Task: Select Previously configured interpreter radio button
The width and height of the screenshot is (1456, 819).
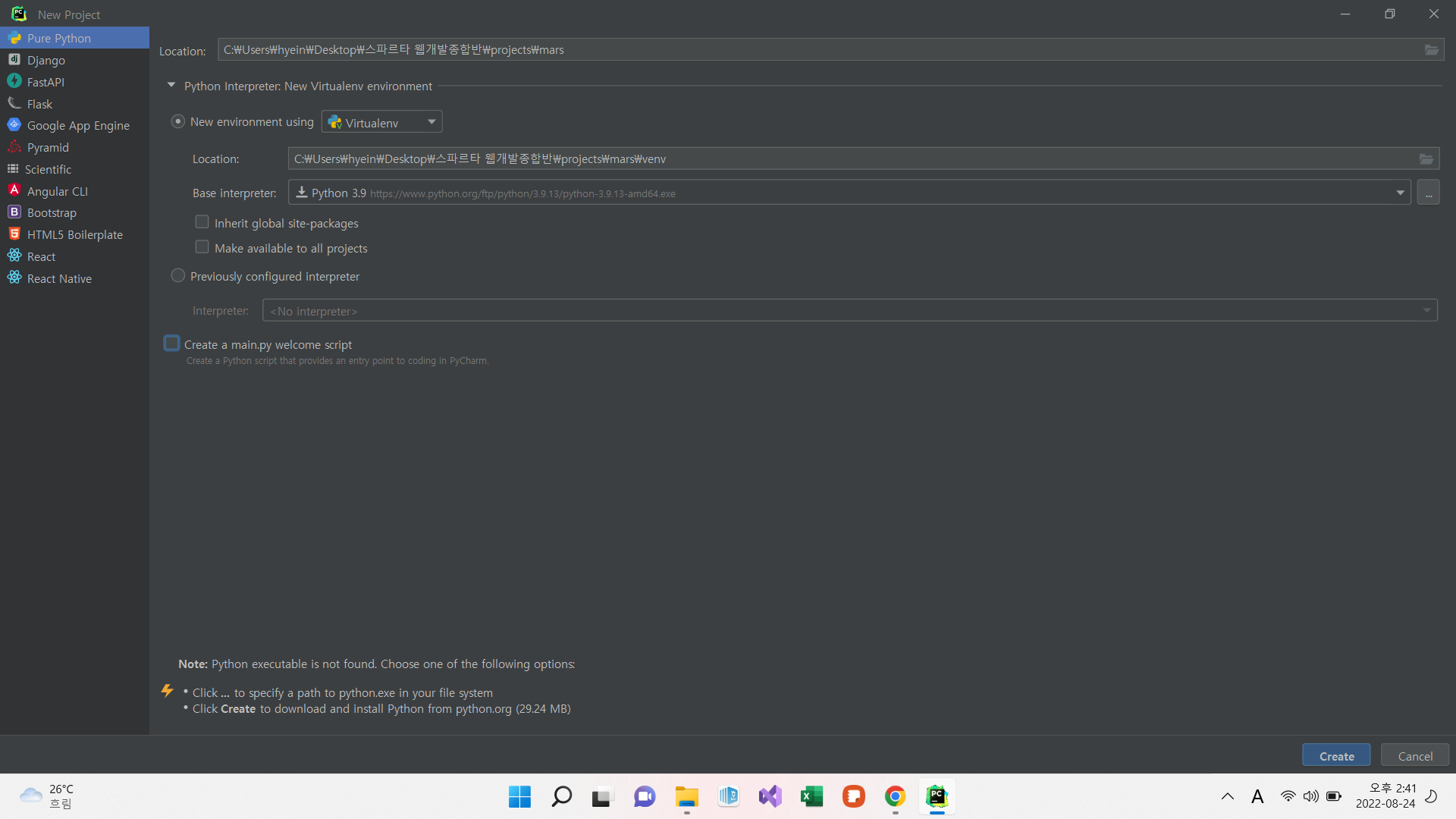Action: (x=178, y=276)
